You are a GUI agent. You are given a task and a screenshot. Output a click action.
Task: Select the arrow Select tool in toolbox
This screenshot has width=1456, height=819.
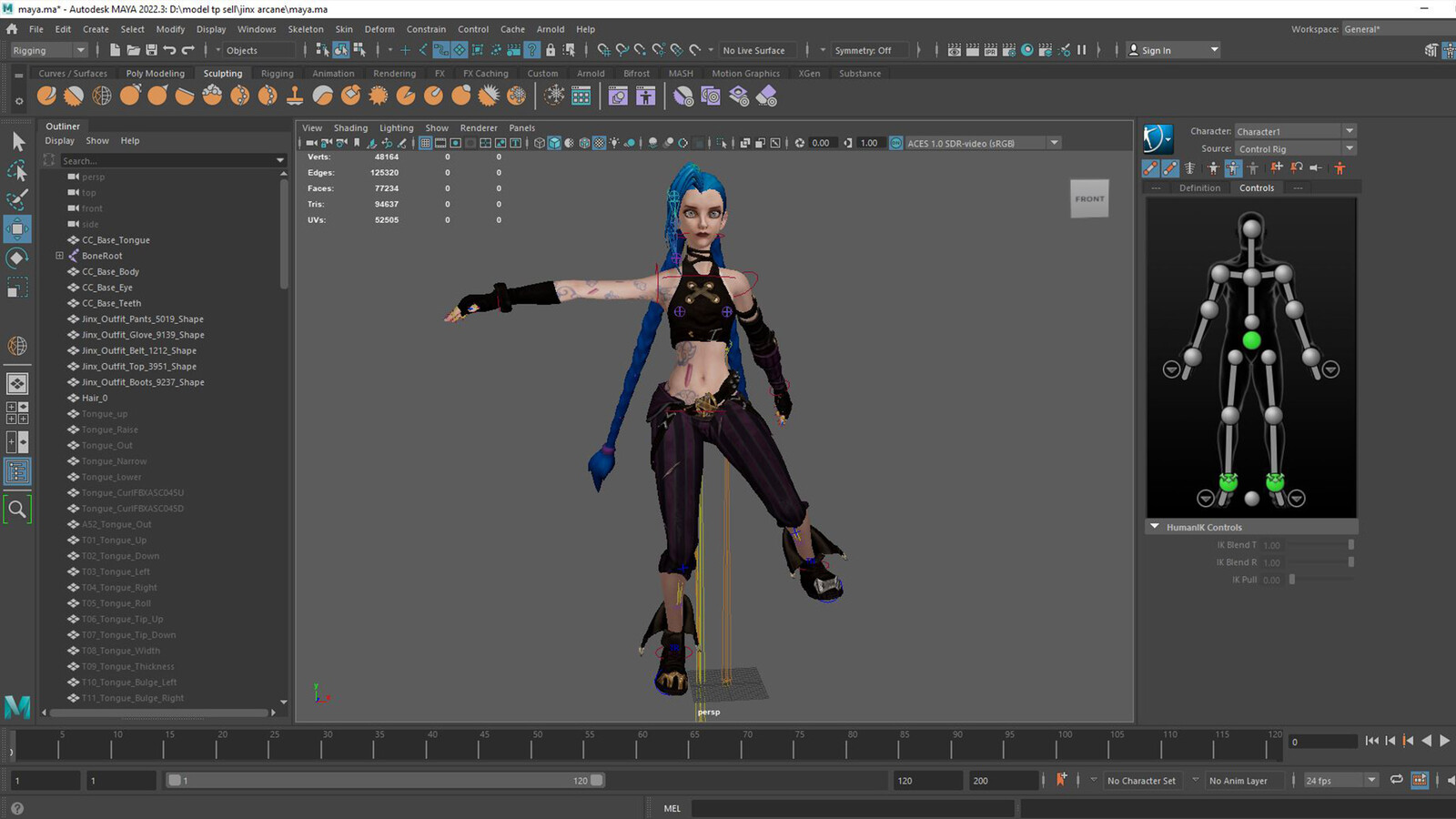coord(17,141)
